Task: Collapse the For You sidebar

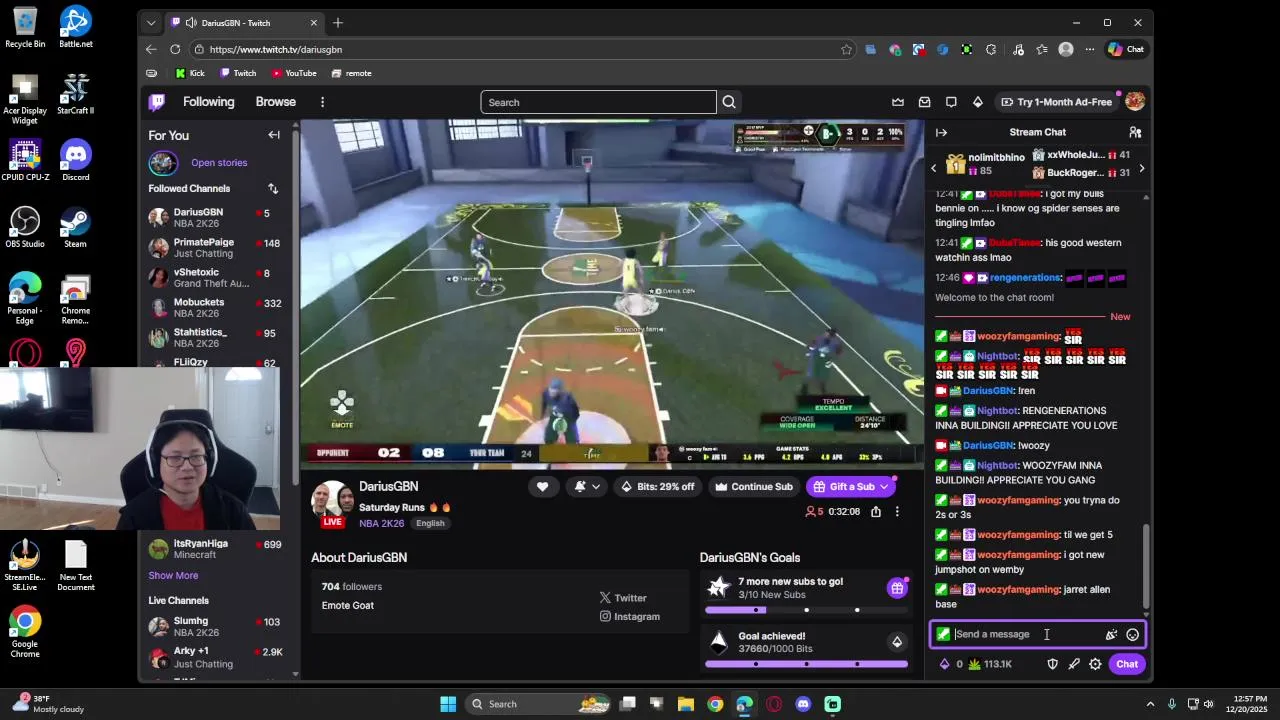Action: click(x=274, y=135)
